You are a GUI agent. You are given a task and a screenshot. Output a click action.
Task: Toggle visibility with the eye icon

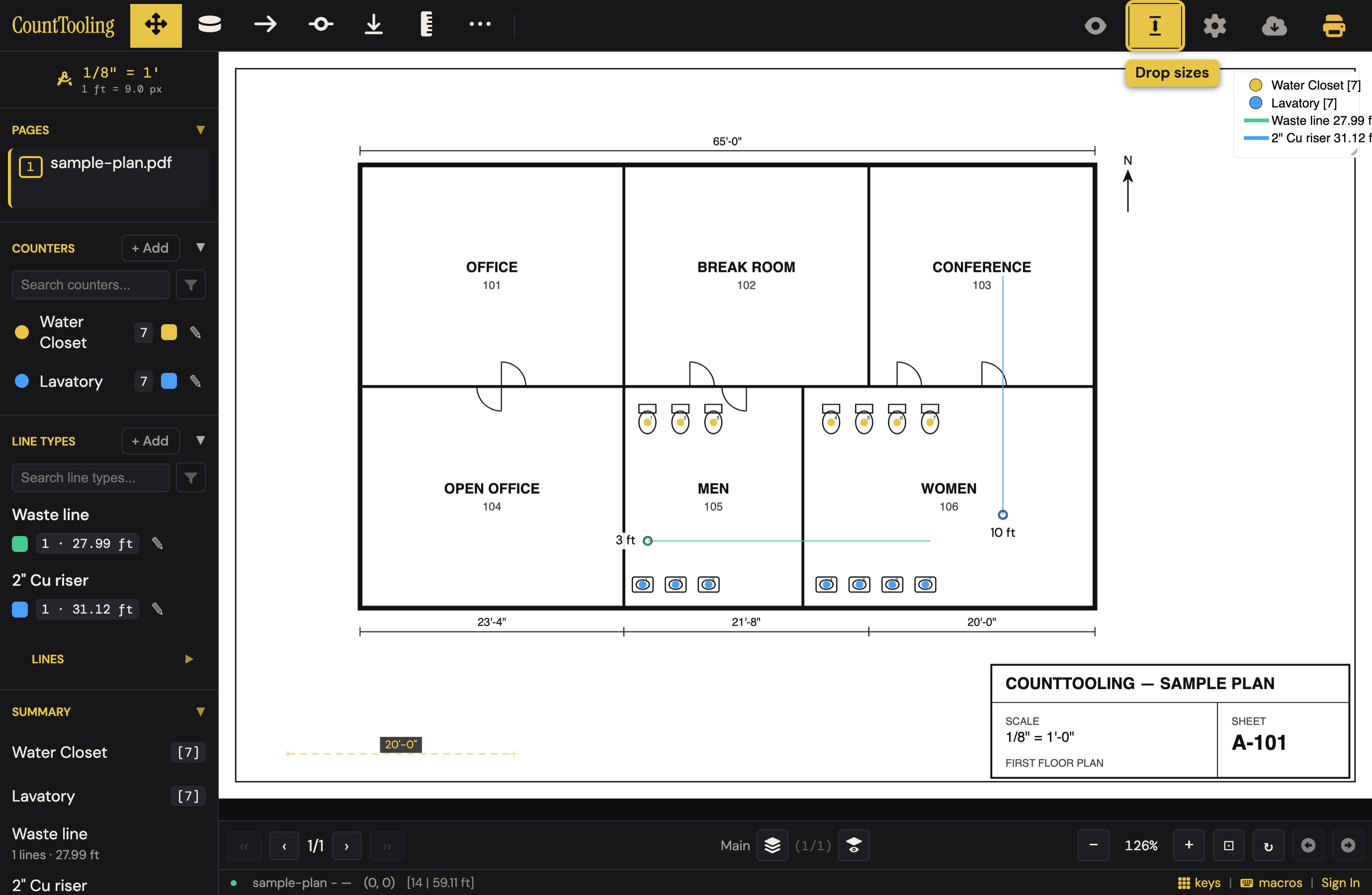click(x=1095, y=26)
